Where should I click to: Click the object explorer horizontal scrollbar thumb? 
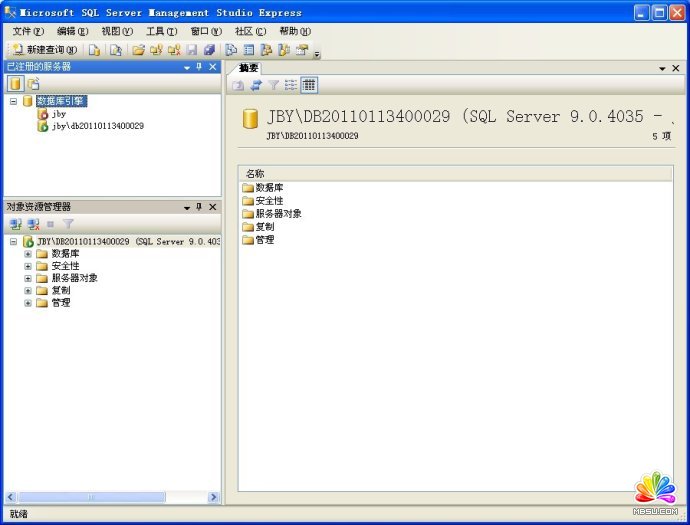tap(92, 497)
